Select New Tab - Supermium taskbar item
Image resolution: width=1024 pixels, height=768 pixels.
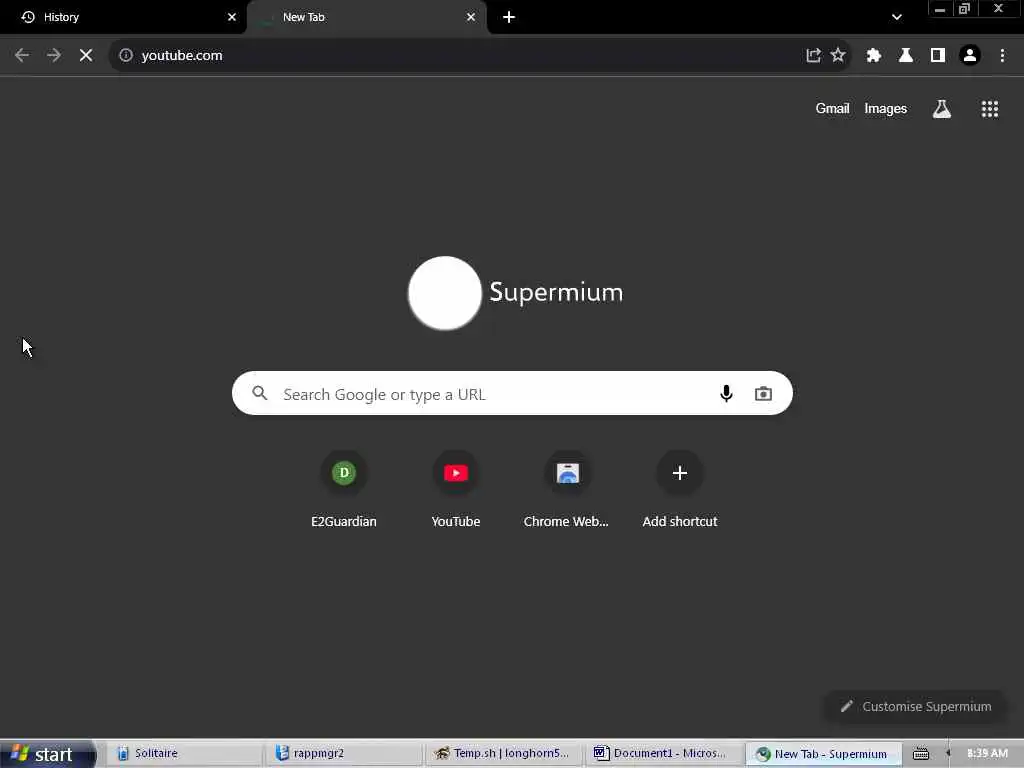click(x=824, y=754)
